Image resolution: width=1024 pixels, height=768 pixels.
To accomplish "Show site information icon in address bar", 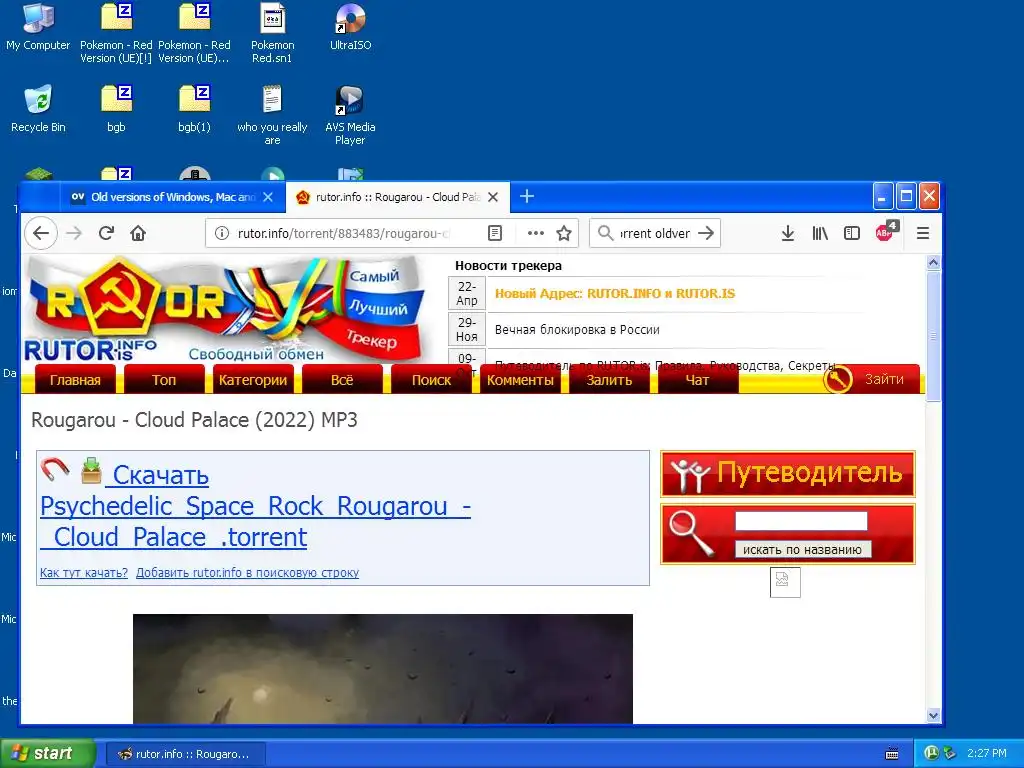I will 222,233.
